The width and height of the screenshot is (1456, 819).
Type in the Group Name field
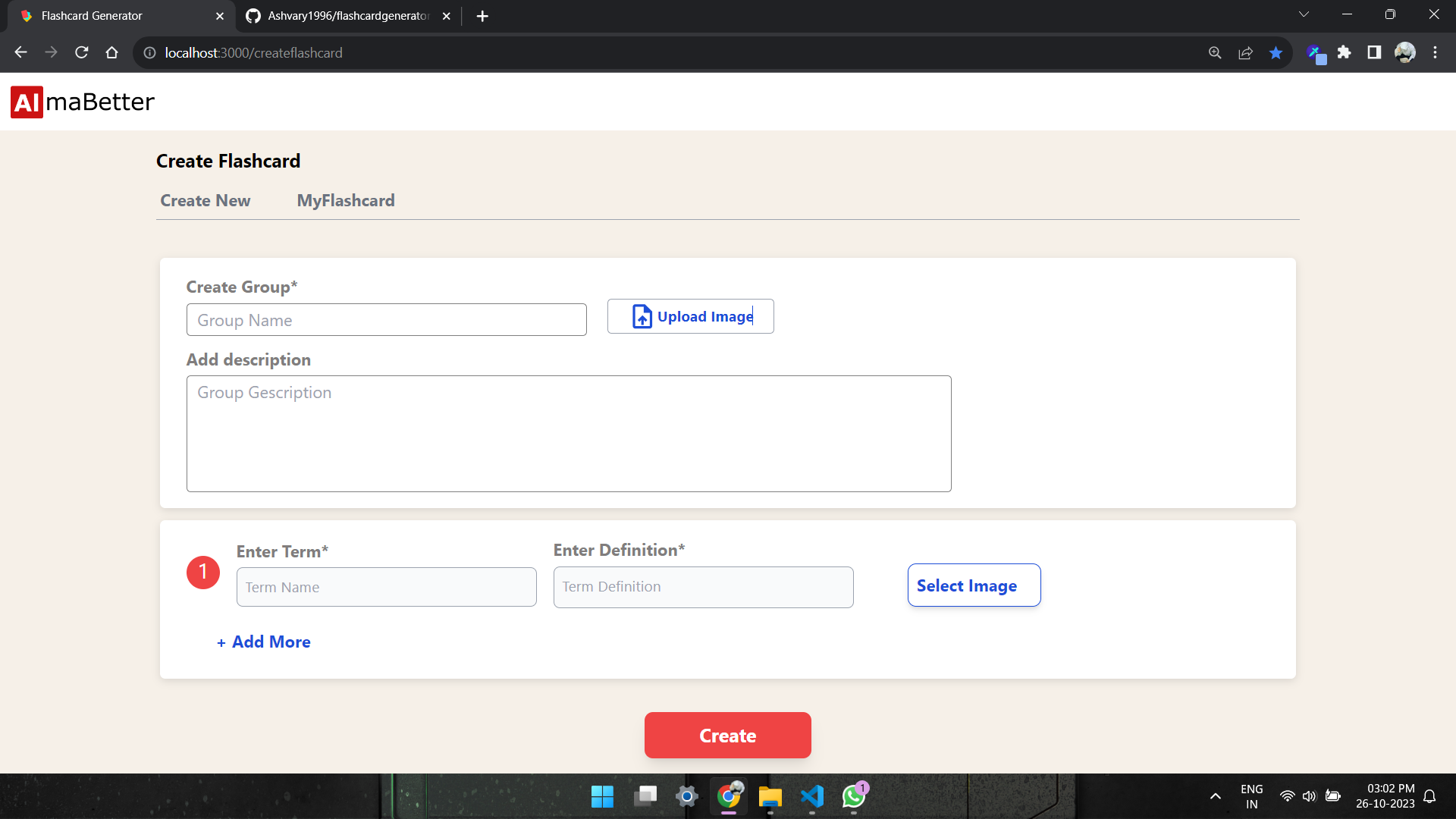pyautogui.click(x=387, y=319)
